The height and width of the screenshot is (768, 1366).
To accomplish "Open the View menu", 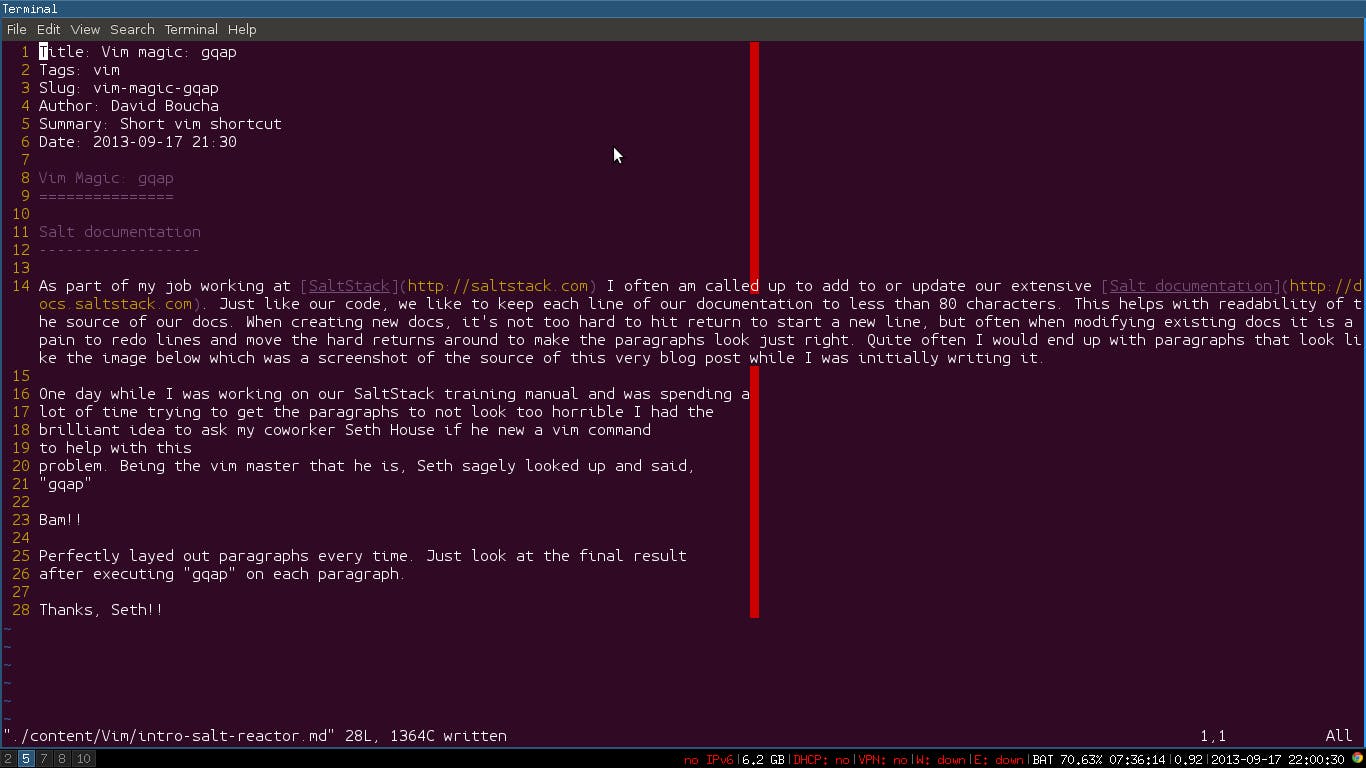I will click(85, 29).
